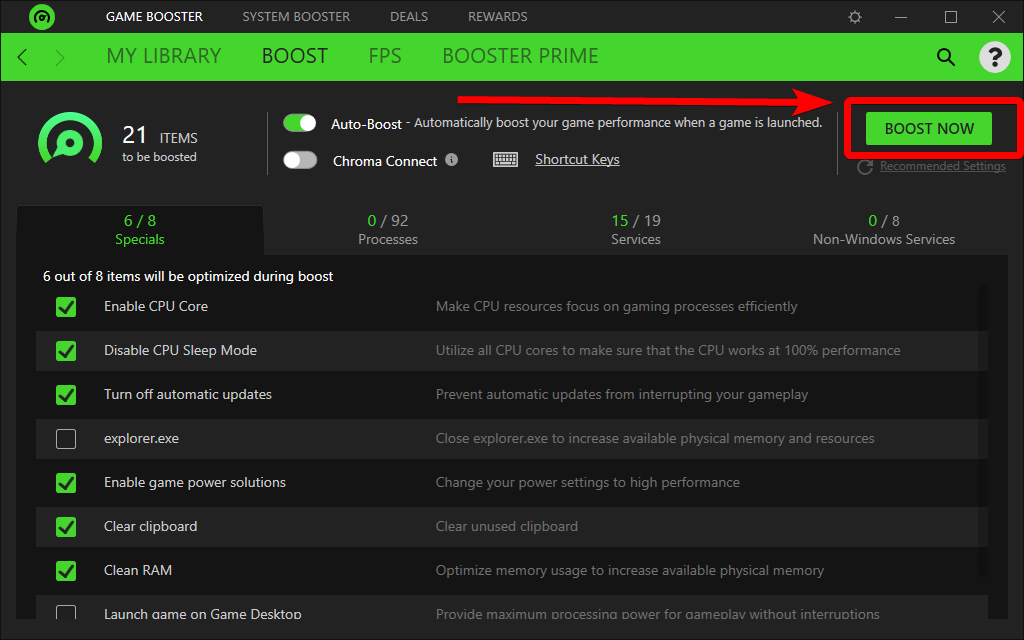Click 'Automatically boost your game performance' text

point(618,123)
